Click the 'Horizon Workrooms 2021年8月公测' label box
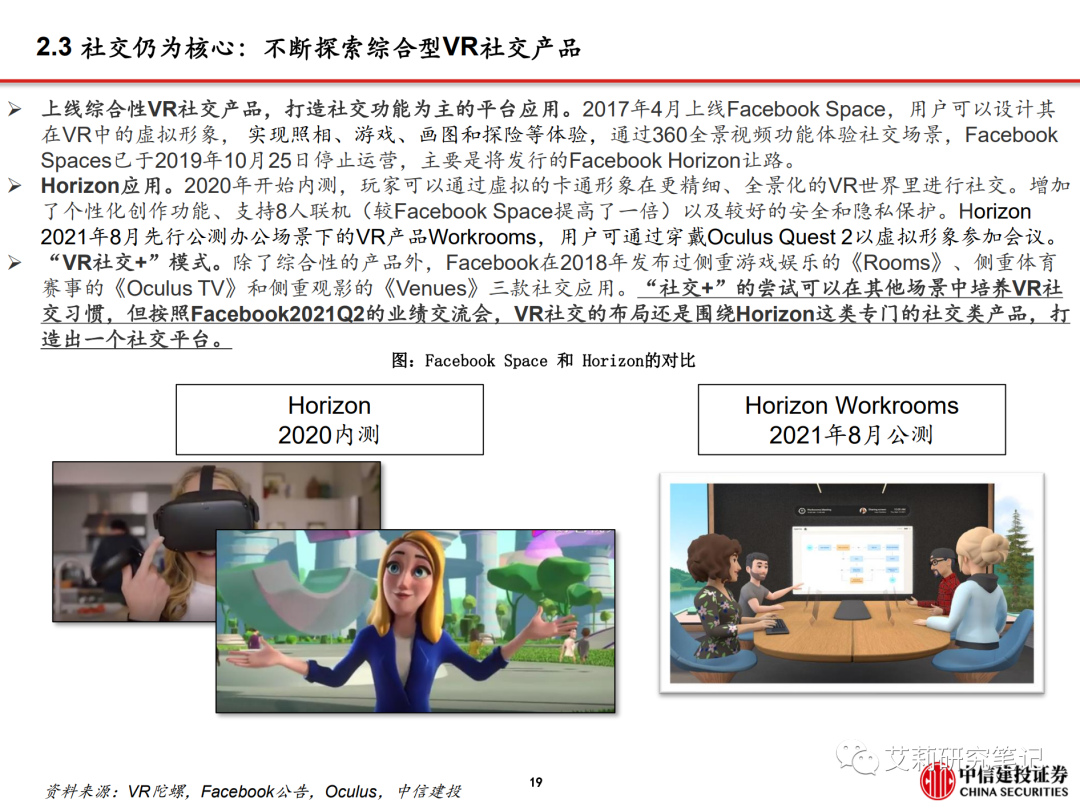This screenshot has height=807, width=1080. pyautogui.click(x=851, y=419)
